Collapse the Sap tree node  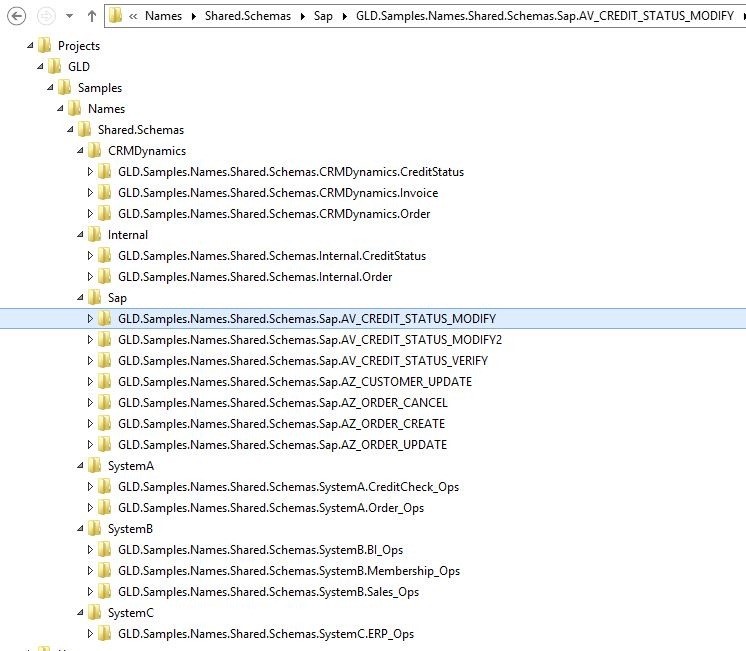(80, 297)
